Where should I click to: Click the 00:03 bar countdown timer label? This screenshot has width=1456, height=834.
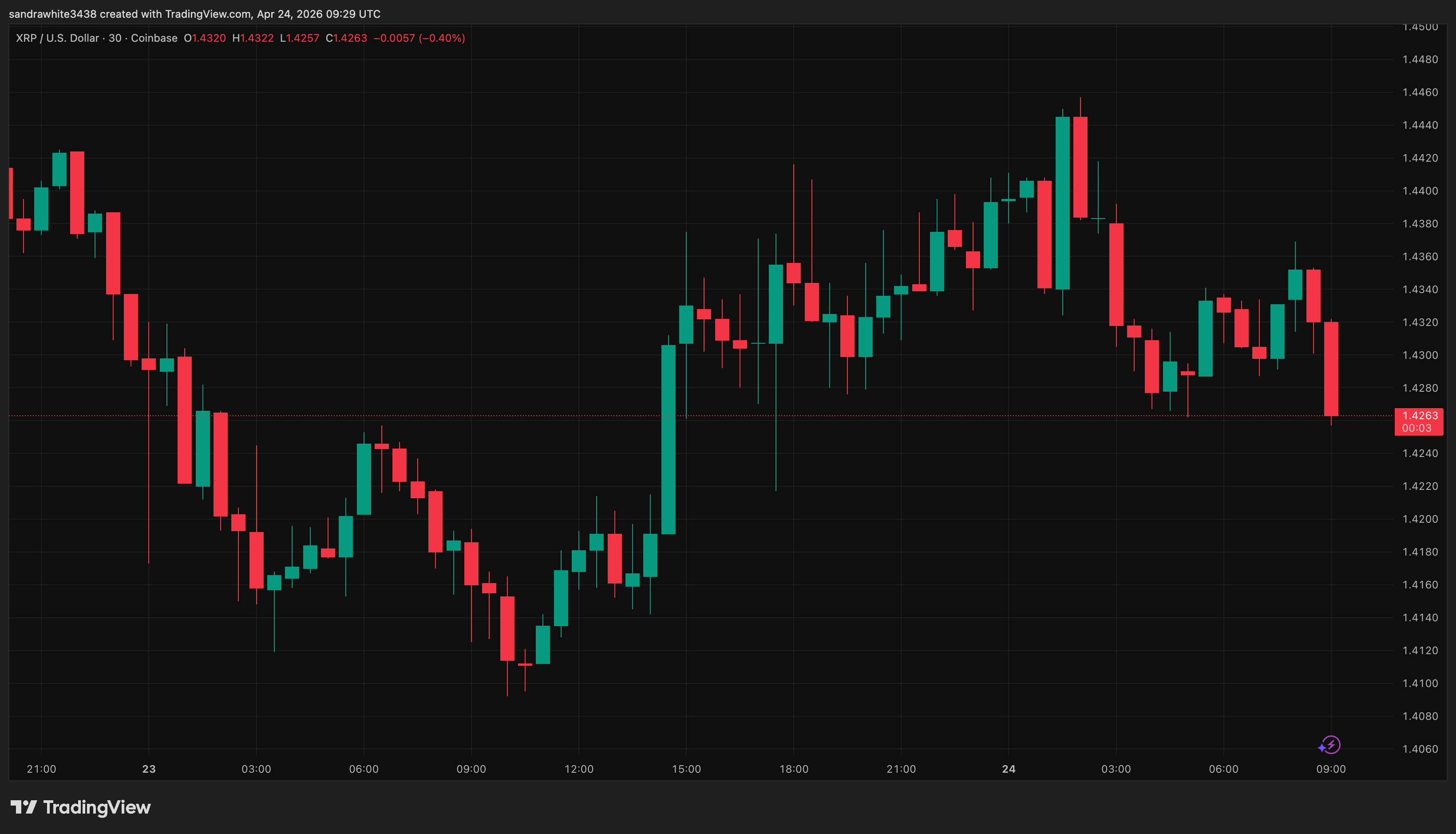[x=1416, y=429]
